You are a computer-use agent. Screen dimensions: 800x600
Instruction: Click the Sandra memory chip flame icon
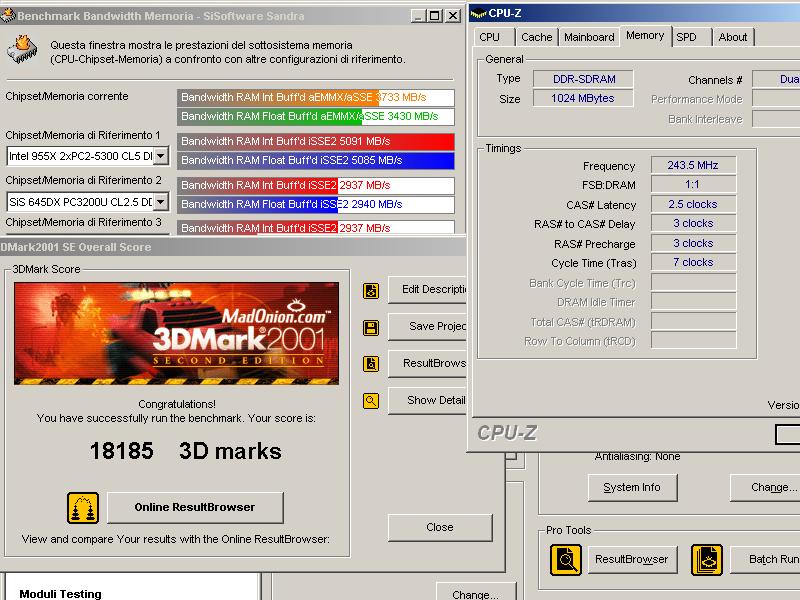[x=22, y=49]
